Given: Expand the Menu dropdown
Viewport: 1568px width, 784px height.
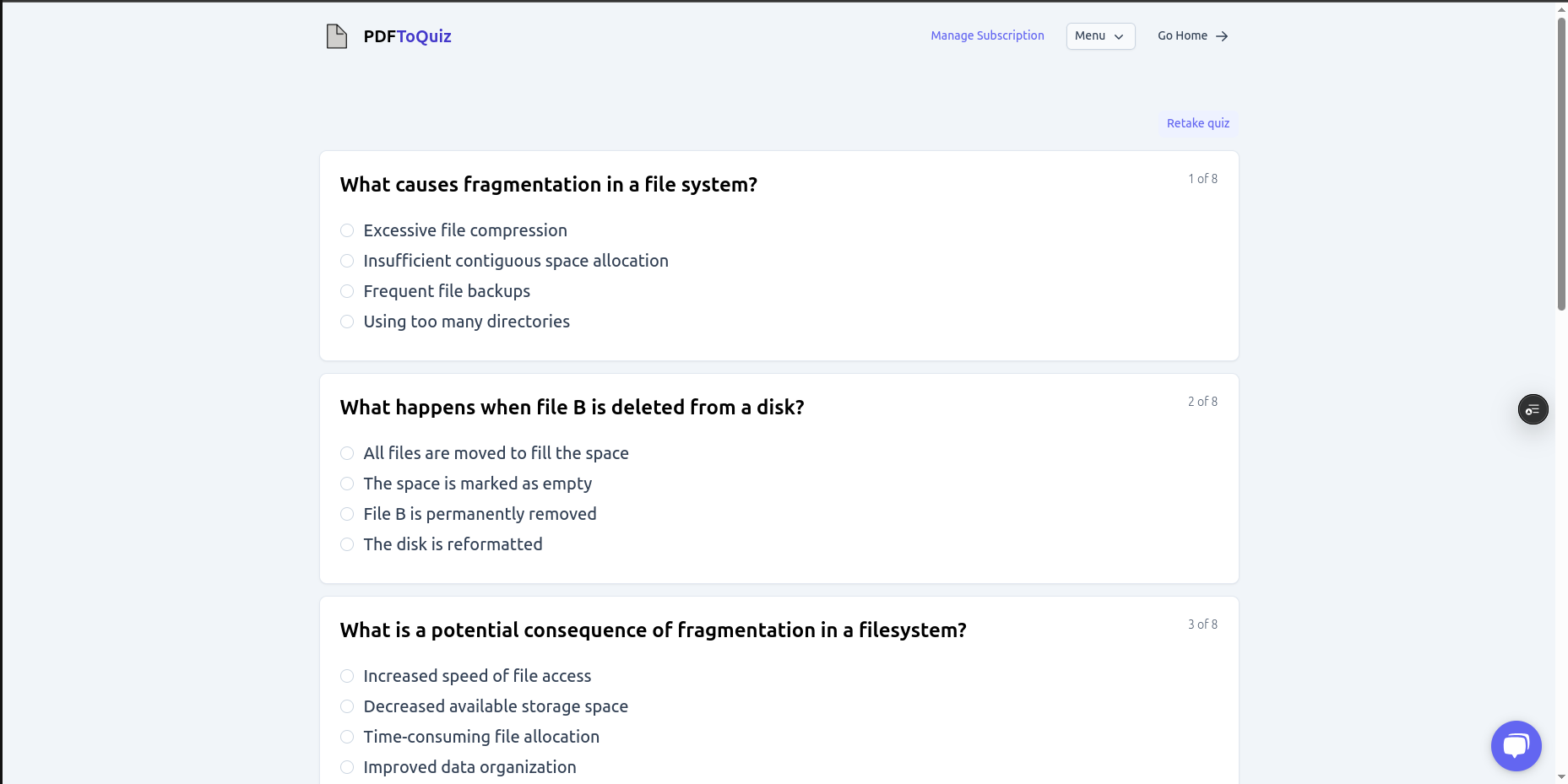Looking at the screenshot, I should pyautogui.click(x=1099, y=36).
